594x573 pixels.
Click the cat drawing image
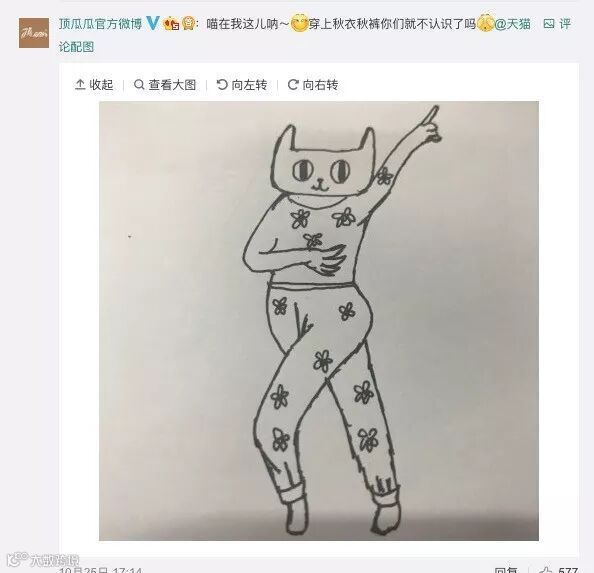pos(319,320)
